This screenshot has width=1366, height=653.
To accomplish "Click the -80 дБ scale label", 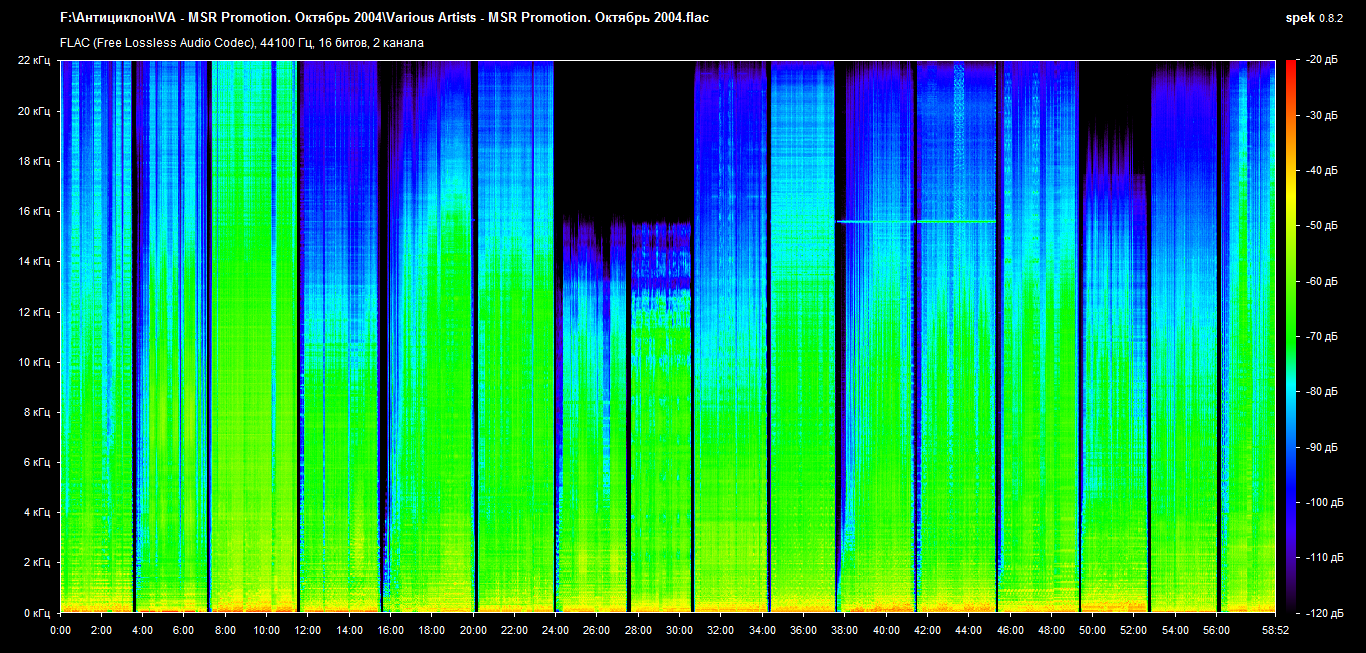I will [x=1320, y=391].
